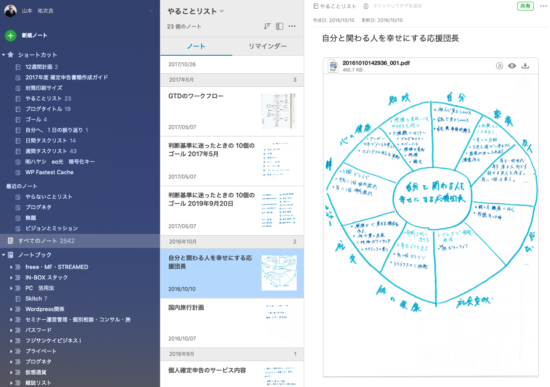Open the note list more options ellipsis
The image size is (550, 387).
pyautogui.click(x=292, y=26)
